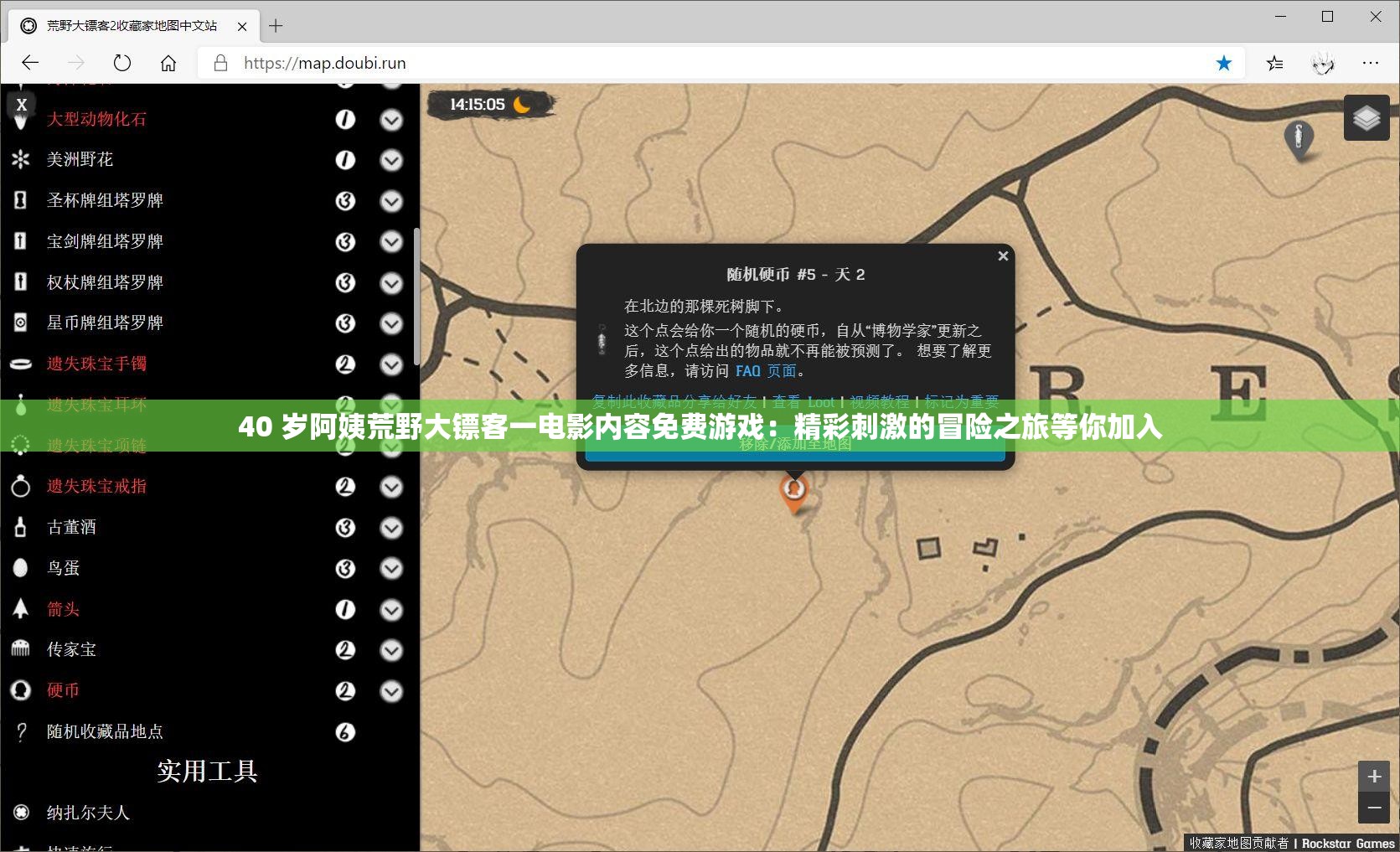
Task: Click the moon icon beside the game clock
Action: pyautogui.click(x=523, y=104)
